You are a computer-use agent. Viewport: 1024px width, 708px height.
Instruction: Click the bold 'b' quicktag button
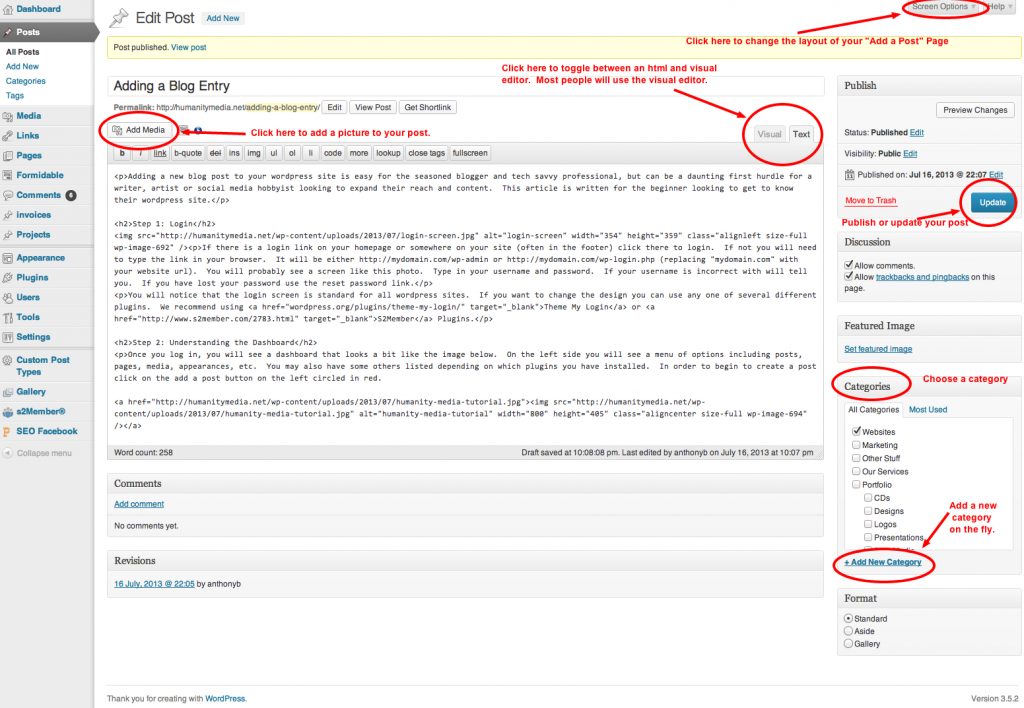pos(122,153)
